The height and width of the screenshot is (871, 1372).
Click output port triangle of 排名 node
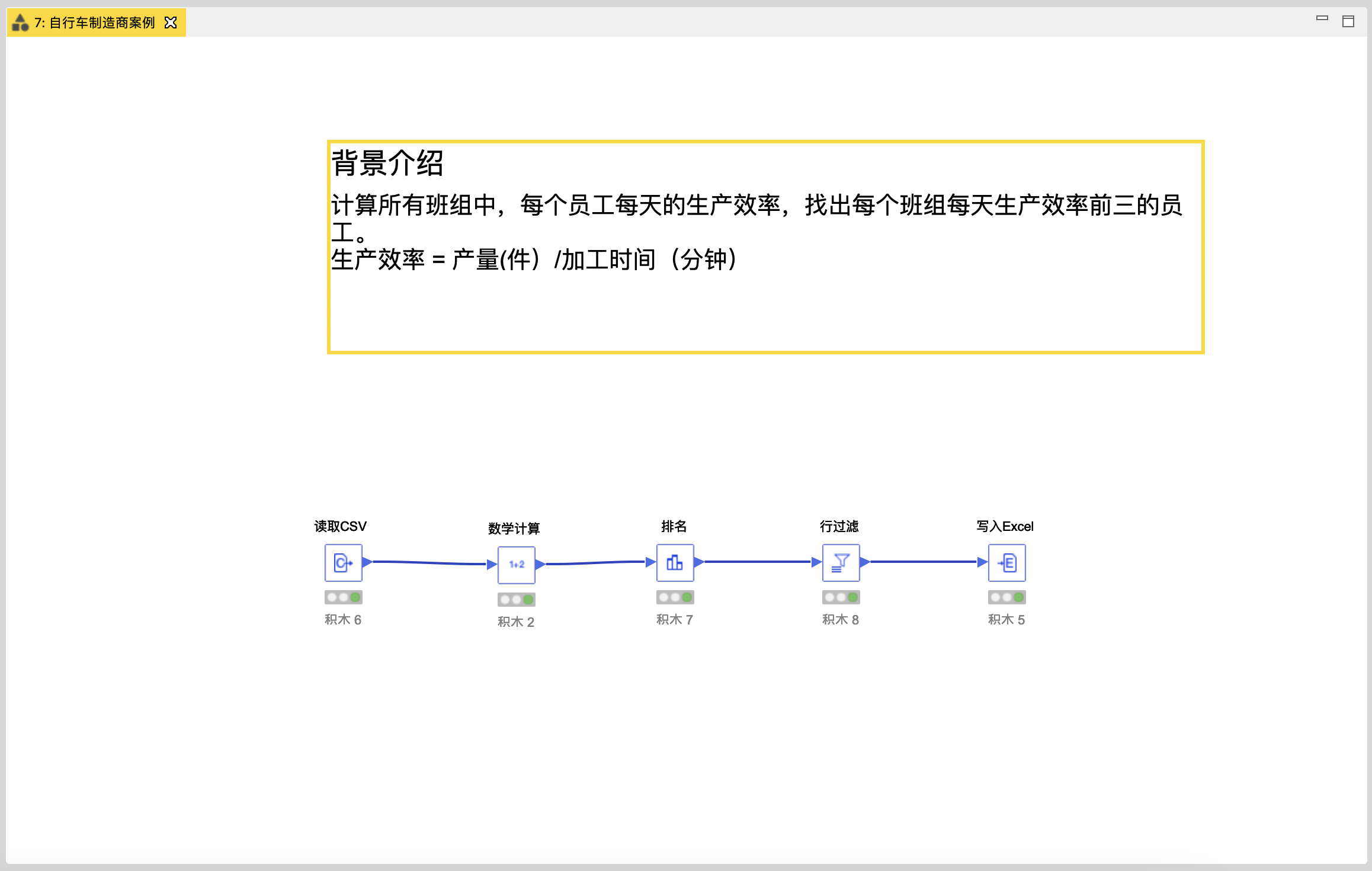click(698, 562)
